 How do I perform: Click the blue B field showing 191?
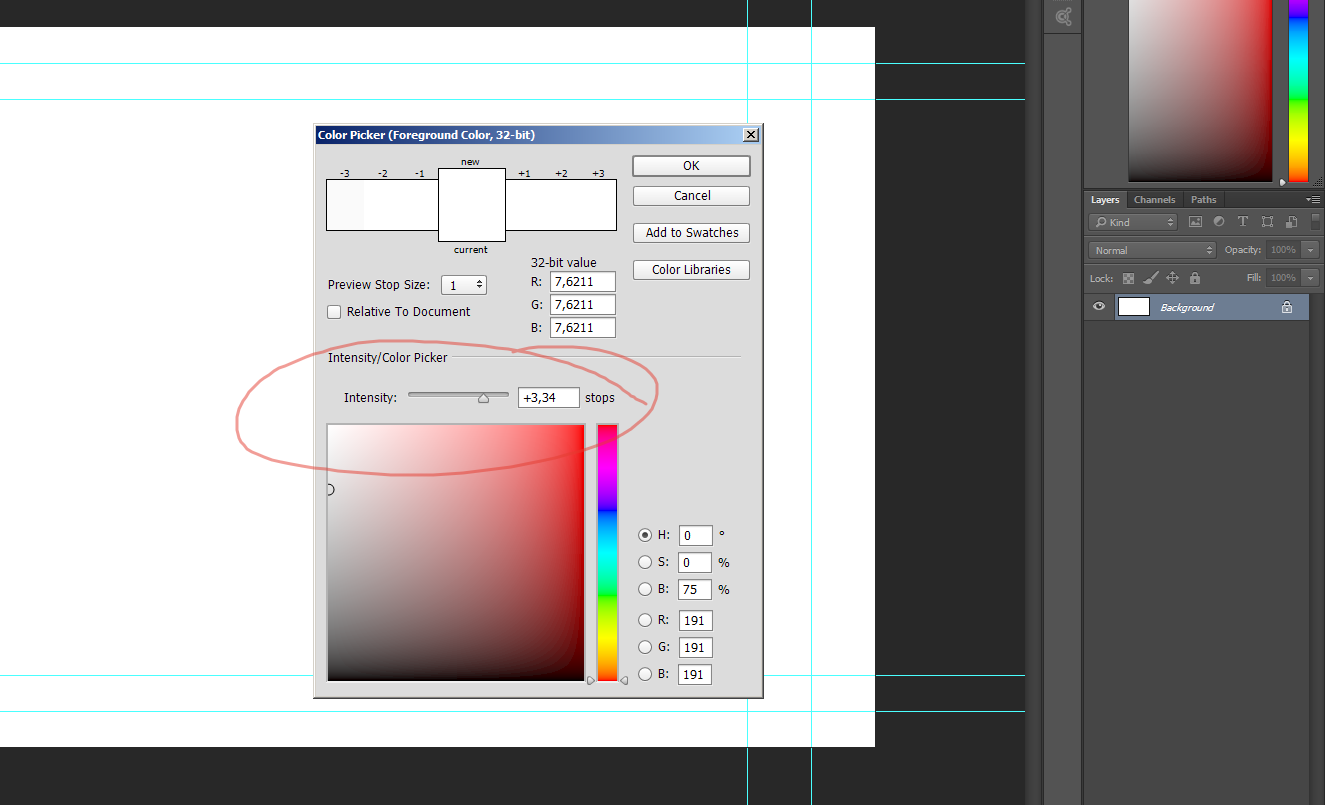696,674
